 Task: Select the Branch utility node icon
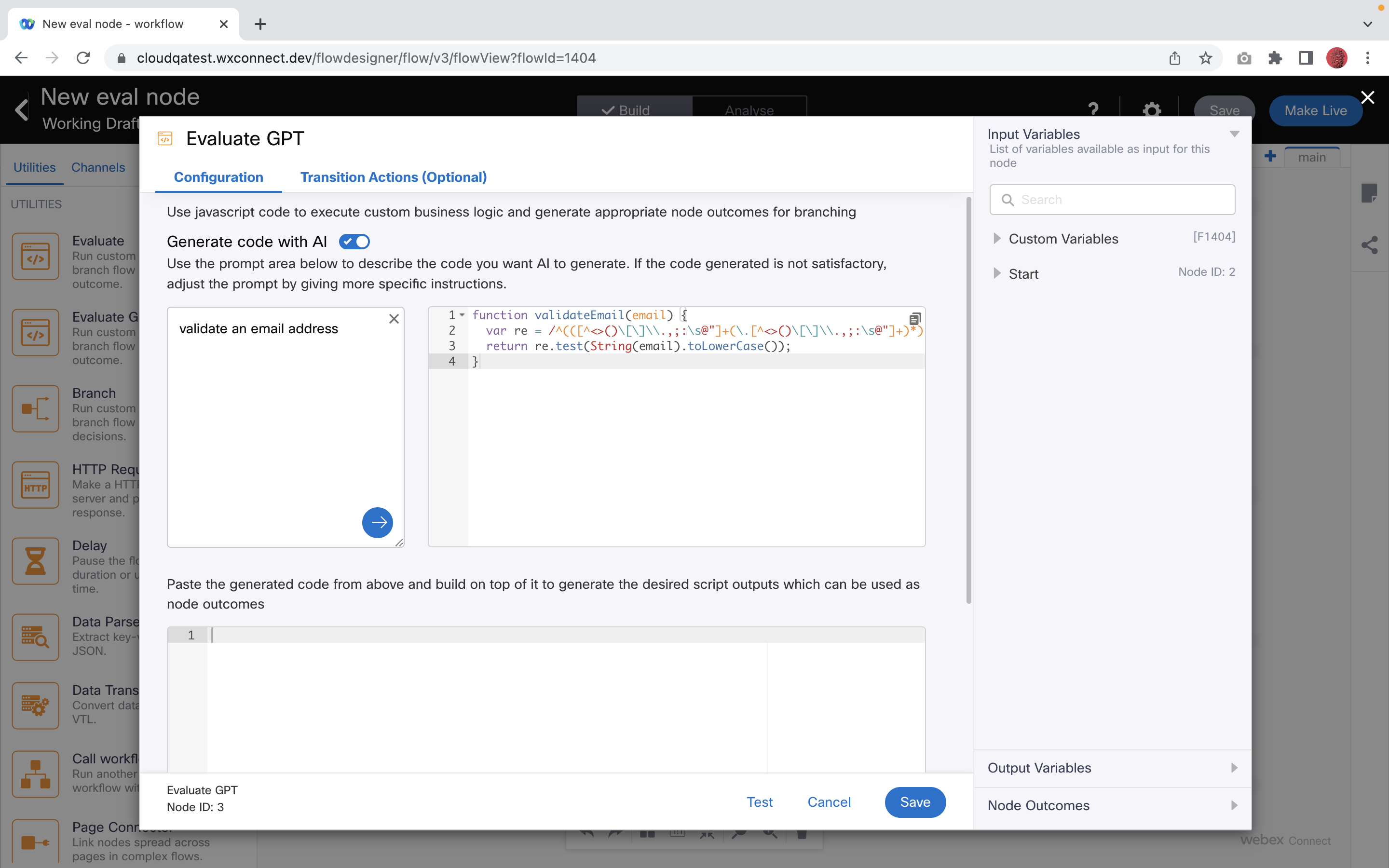[x=35, y=409]
